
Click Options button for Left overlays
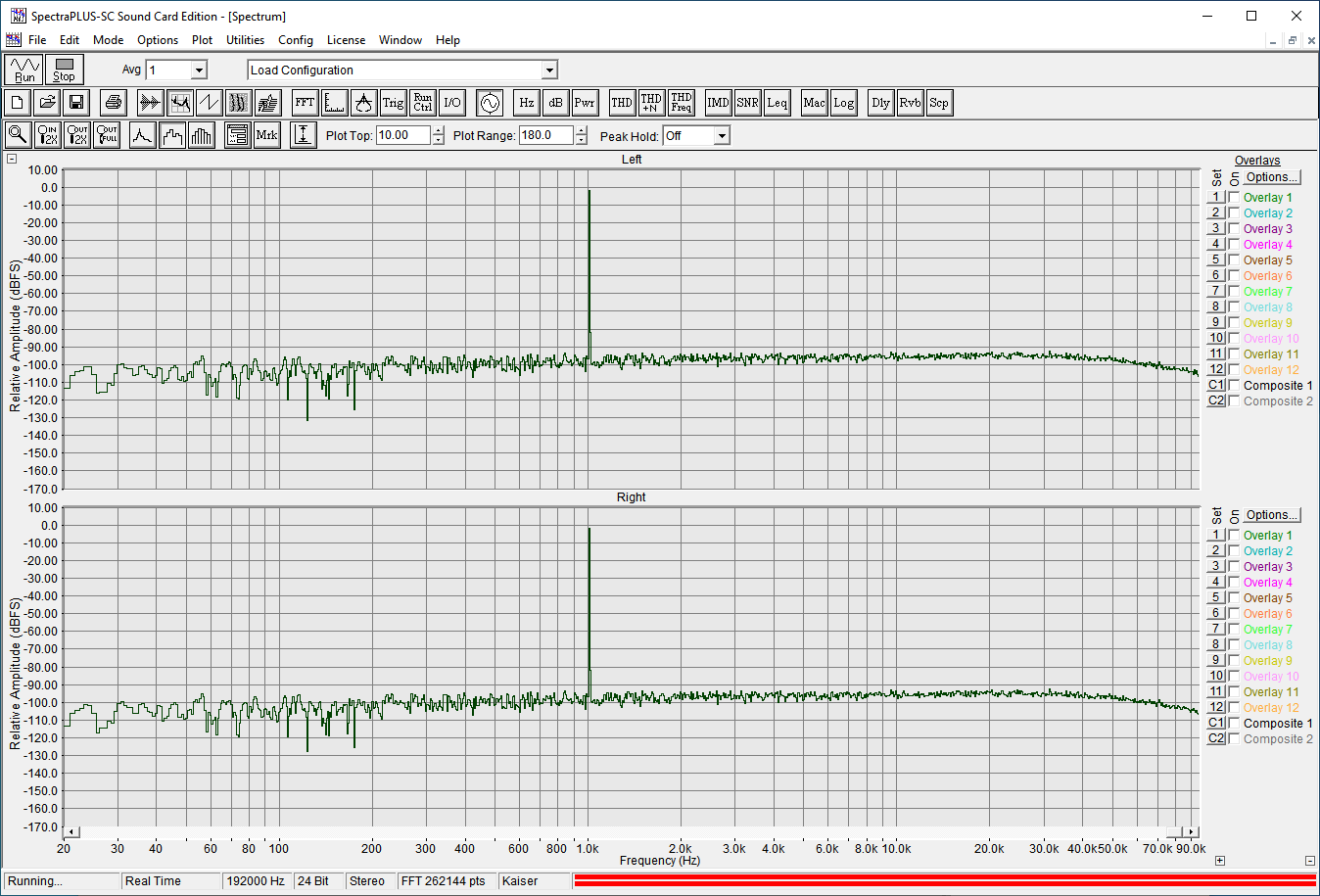point(1271,177)
